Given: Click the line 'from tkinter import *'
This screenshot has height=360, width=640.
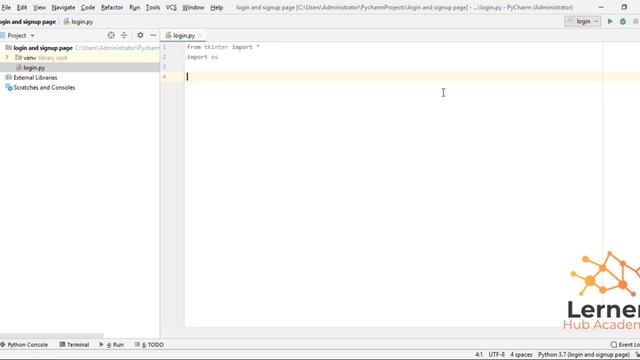Looking at the screenshot, I should tap(223, 47).
